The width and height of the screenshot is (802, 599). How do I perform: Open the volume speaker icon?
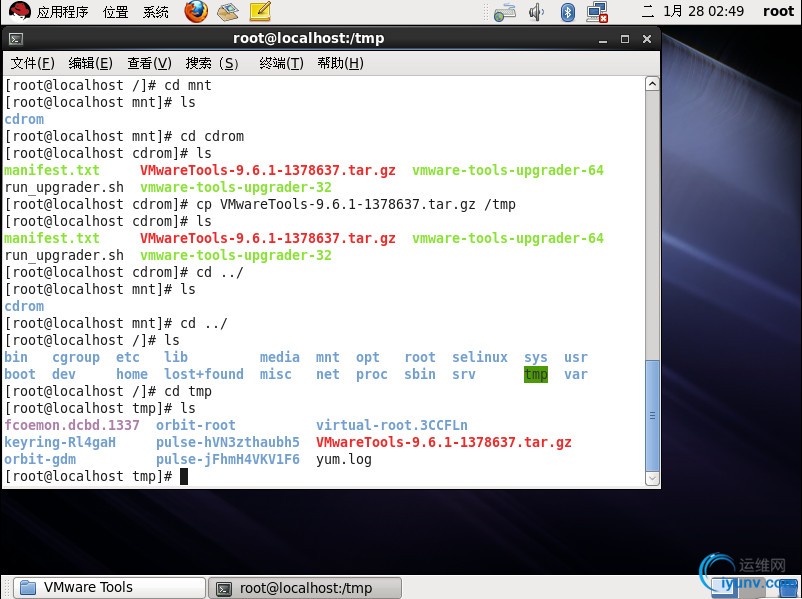(536, 12)
